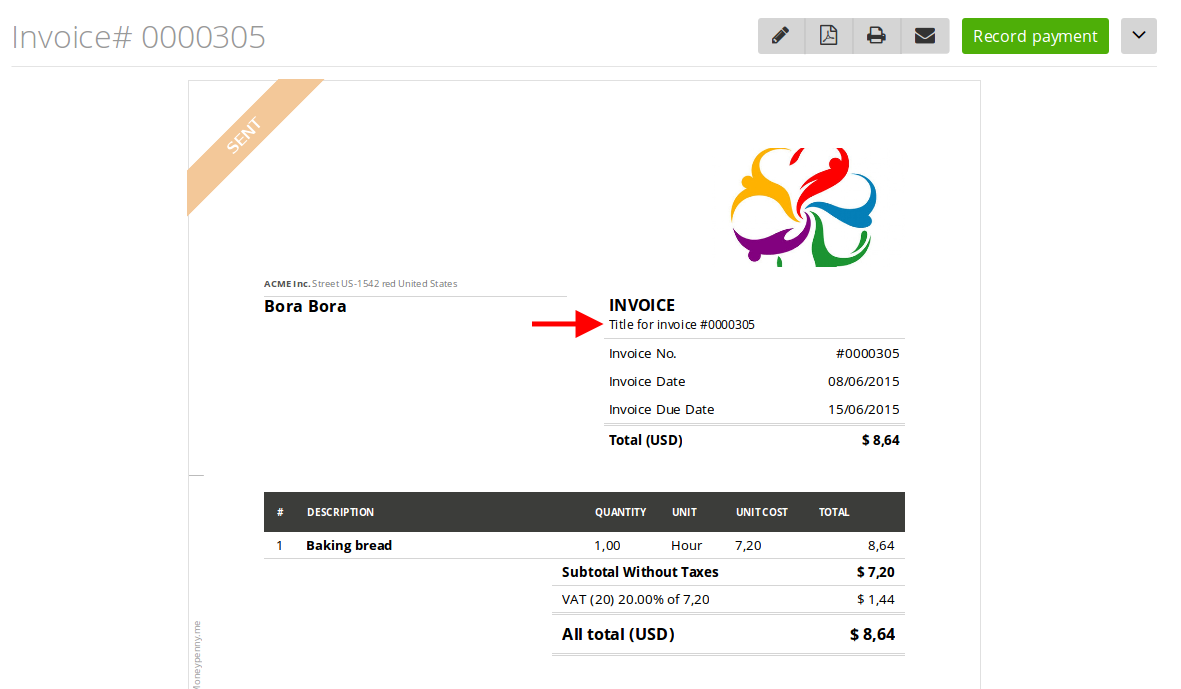1181x689 pixels.
Task: Click the pencil edit invoice icon
Action: pyautogui.click(x=781, y=36)
